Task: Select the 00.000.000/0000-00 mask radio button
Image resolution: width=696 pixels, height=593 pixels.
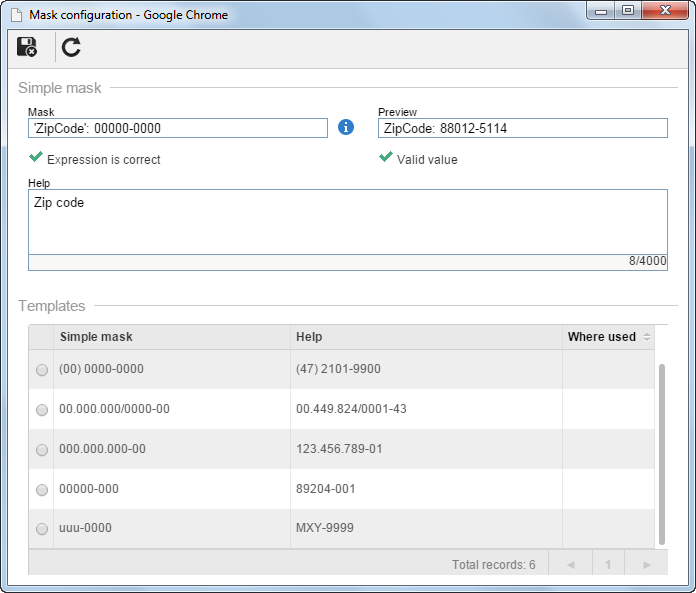Action: [42, 410]
